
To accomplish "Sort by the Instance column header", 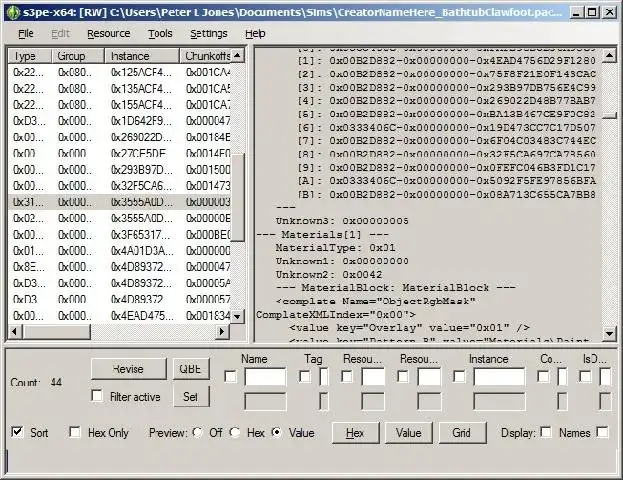I will (x=142, y=56).
